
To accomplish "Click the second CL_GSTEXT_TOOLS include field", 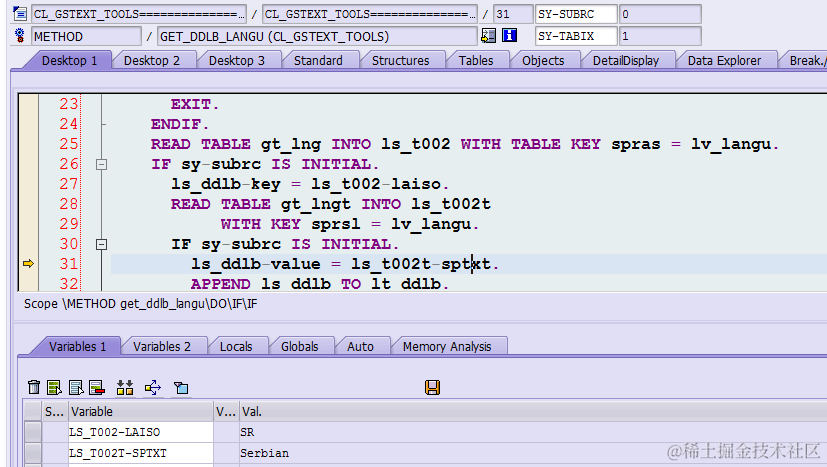I will coord(370,14).
